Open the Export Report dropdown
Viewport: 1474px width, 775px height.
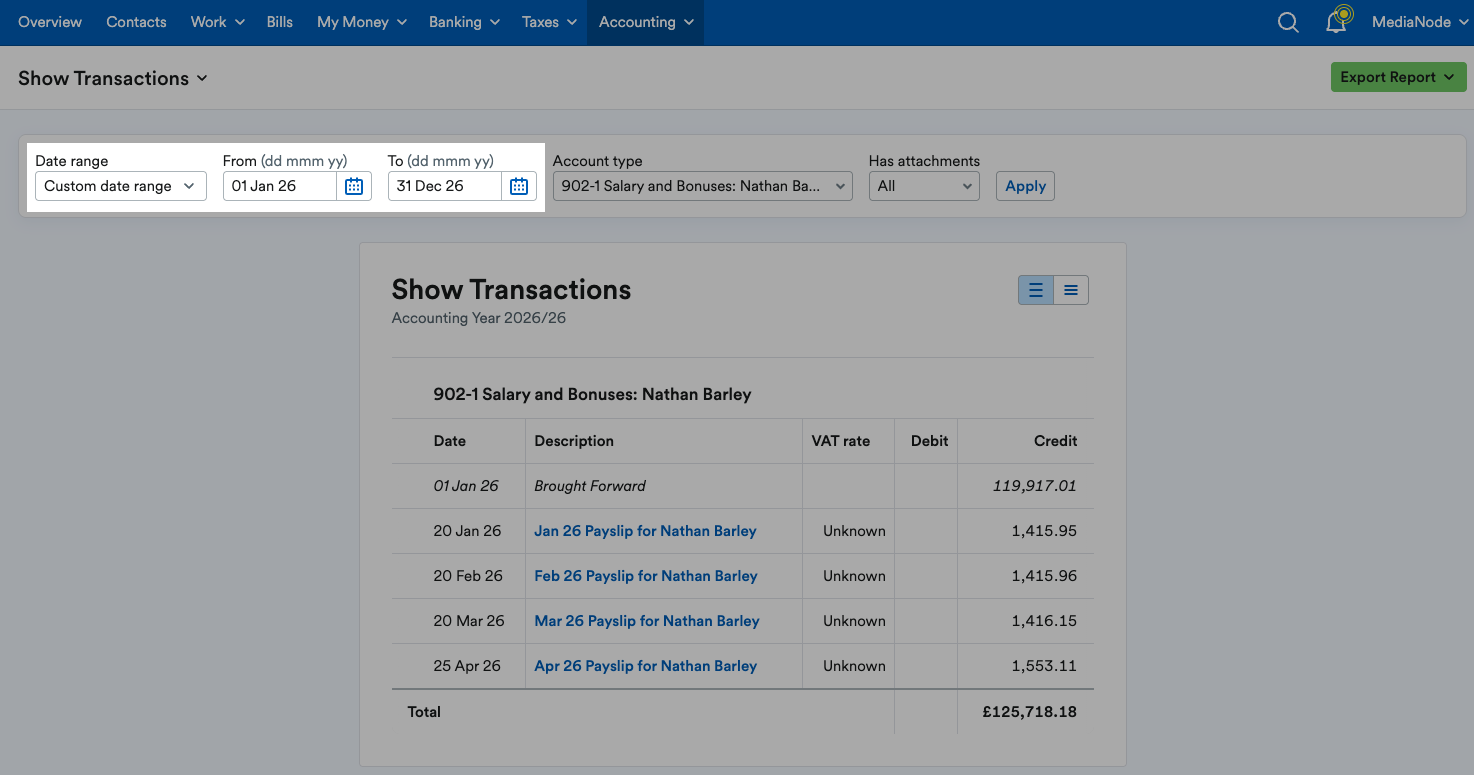(1398, 77)
